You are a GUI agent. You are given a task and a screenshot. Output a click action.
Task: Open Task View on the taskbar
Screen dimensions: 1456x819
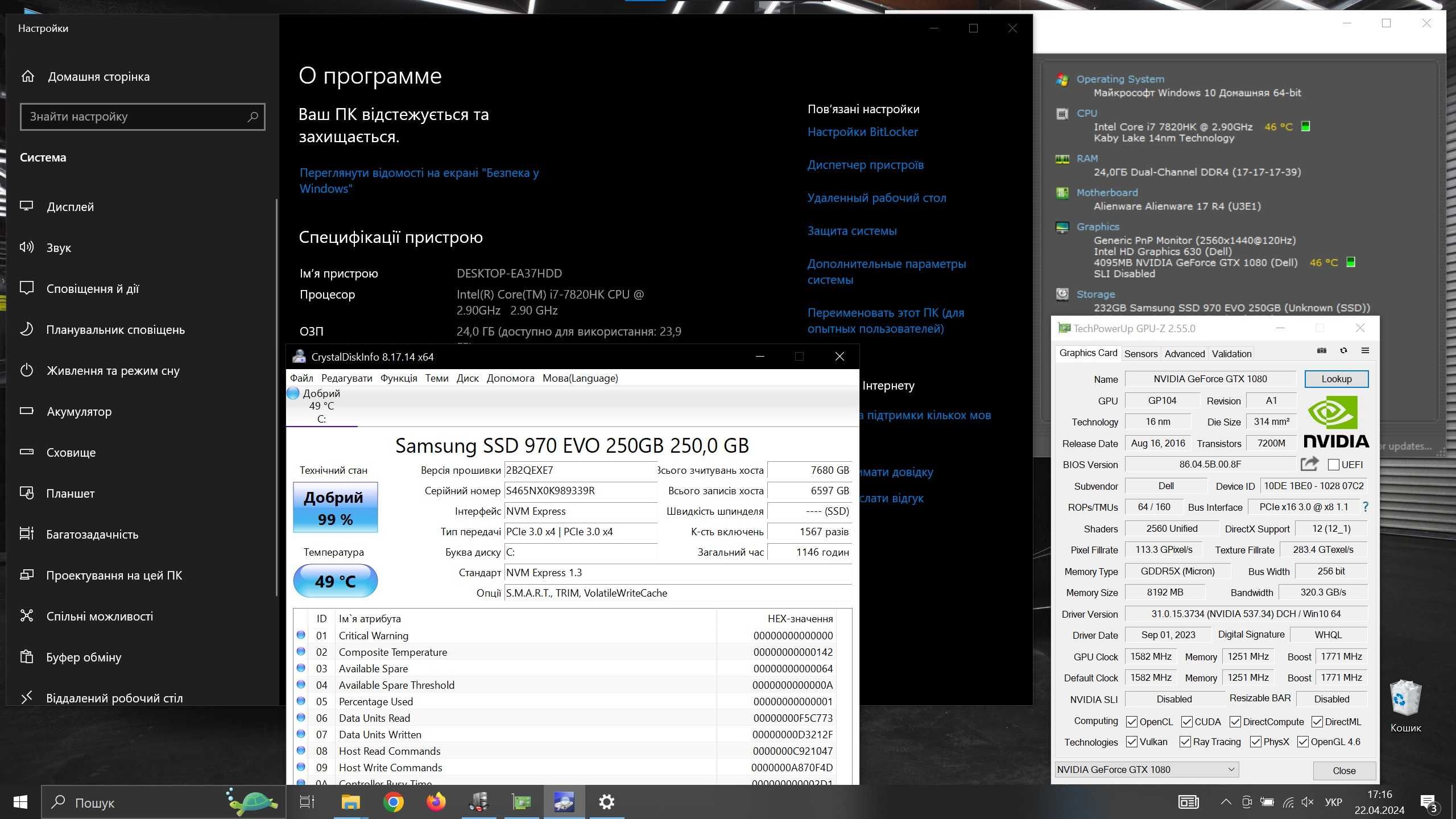click(307, 803)
